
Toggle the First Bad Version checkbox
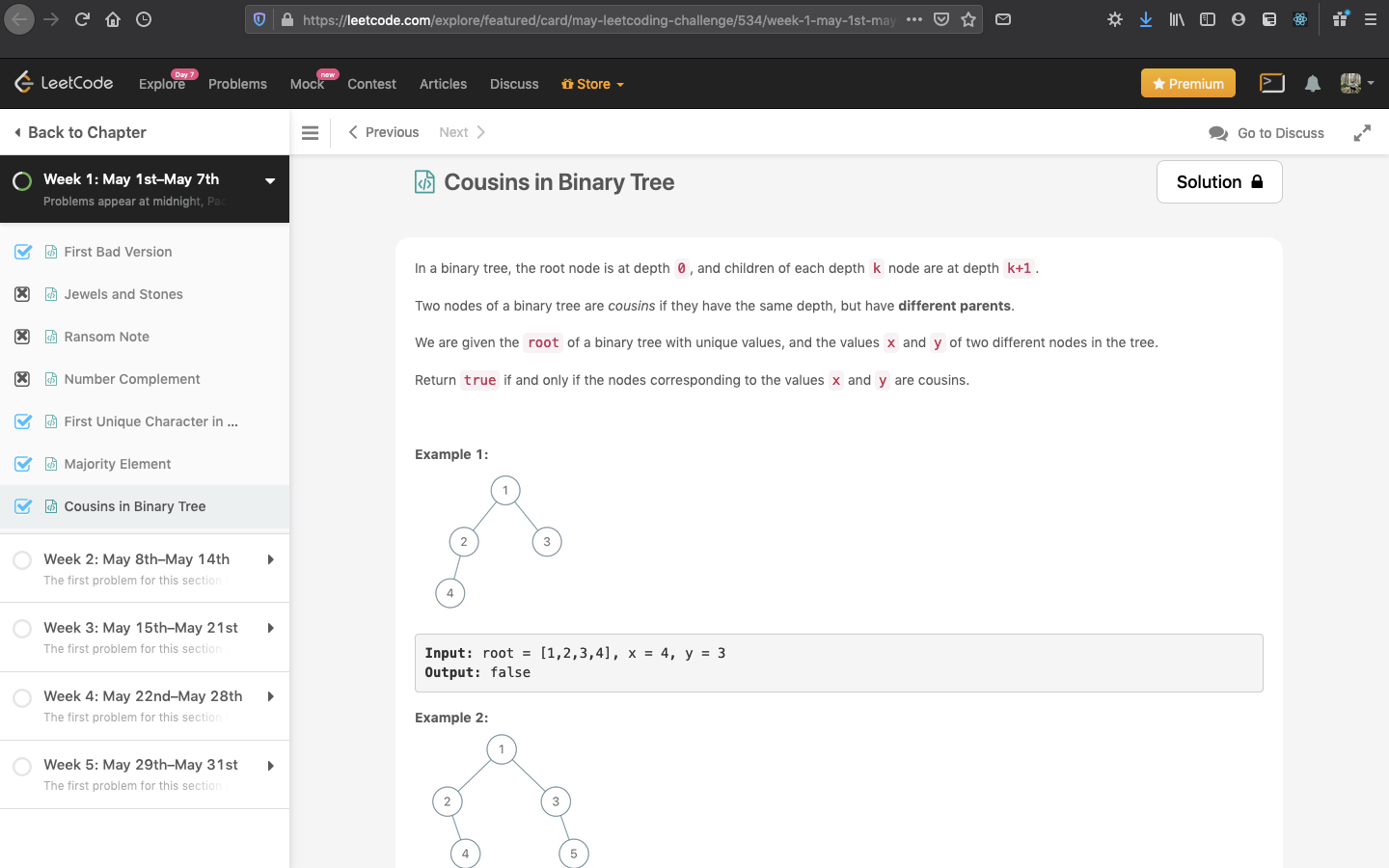(23, 252)
